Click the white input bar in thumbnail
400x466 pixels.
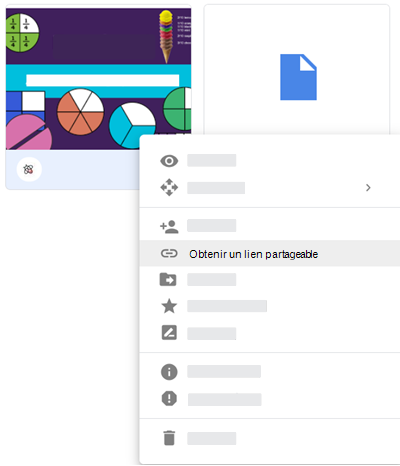(102, 80)
